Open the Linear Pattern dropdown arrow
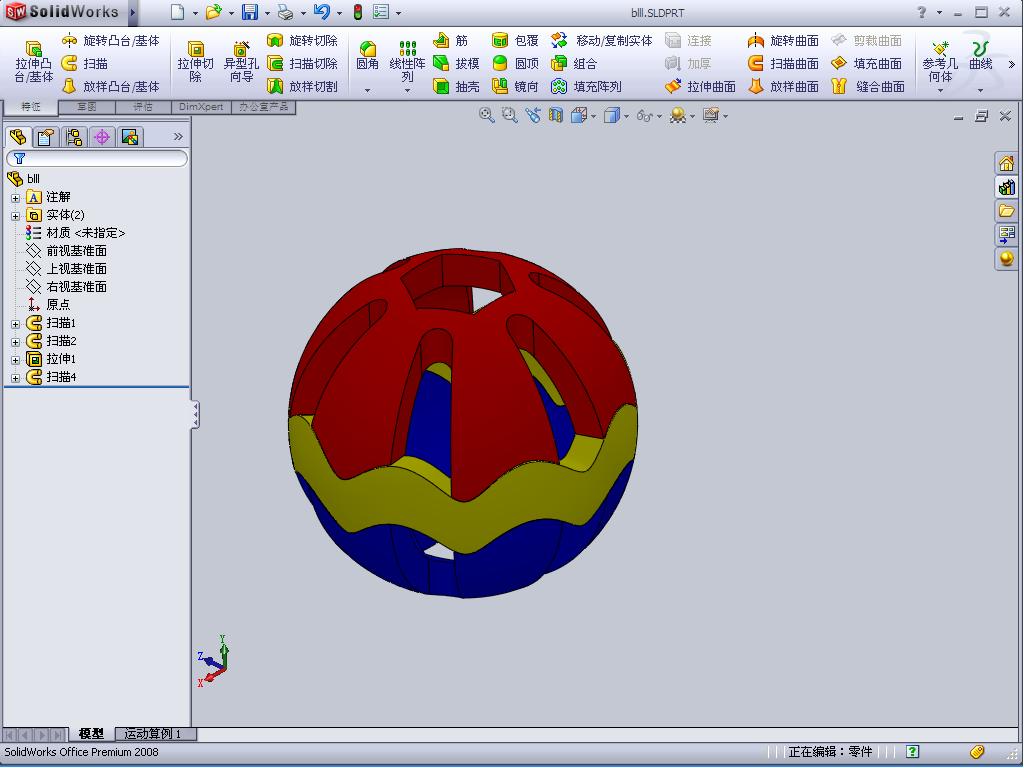The height and width of the screenshot is (768, 1024). pyautogui.click(x=408, y=90)
